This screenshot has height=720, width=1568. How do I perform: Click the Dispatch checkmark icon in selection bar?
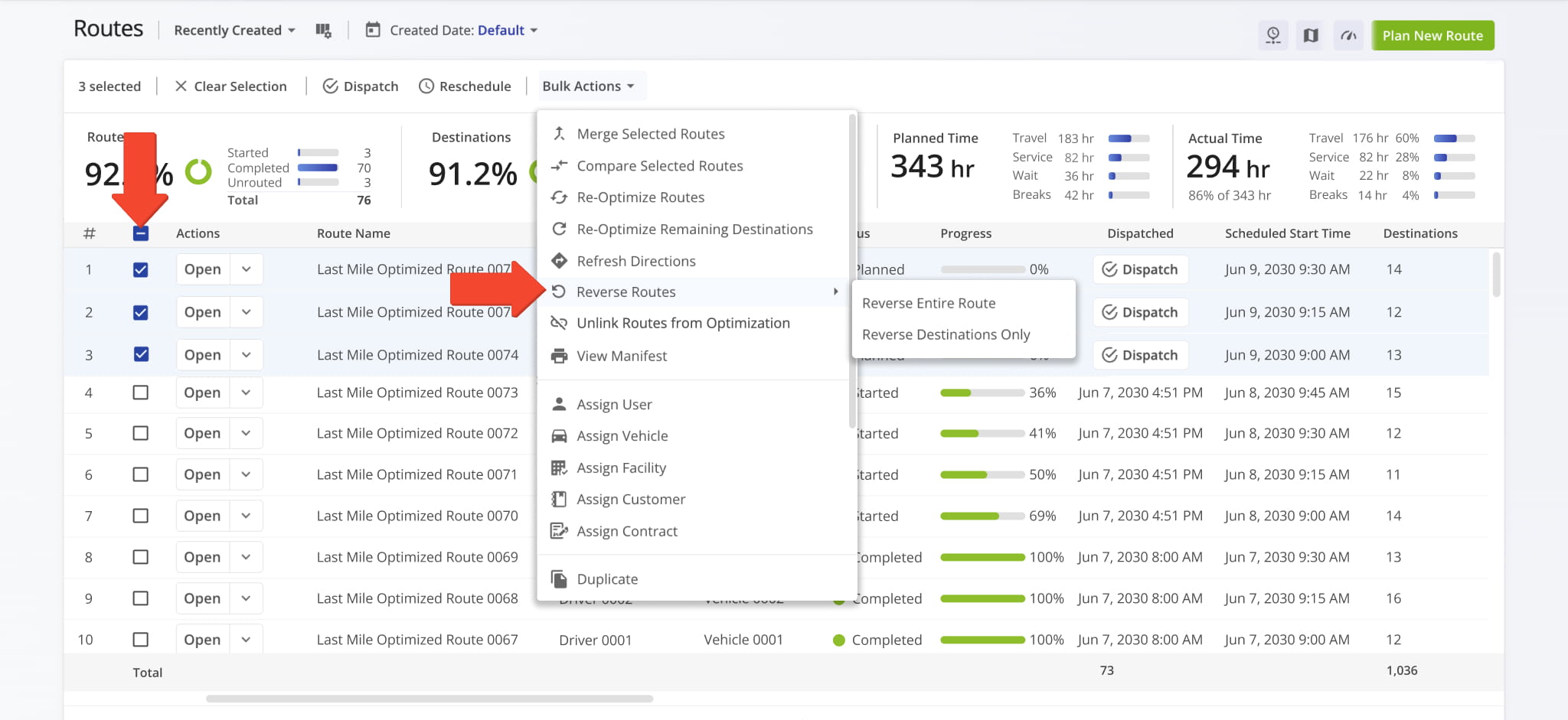point(331,86)
